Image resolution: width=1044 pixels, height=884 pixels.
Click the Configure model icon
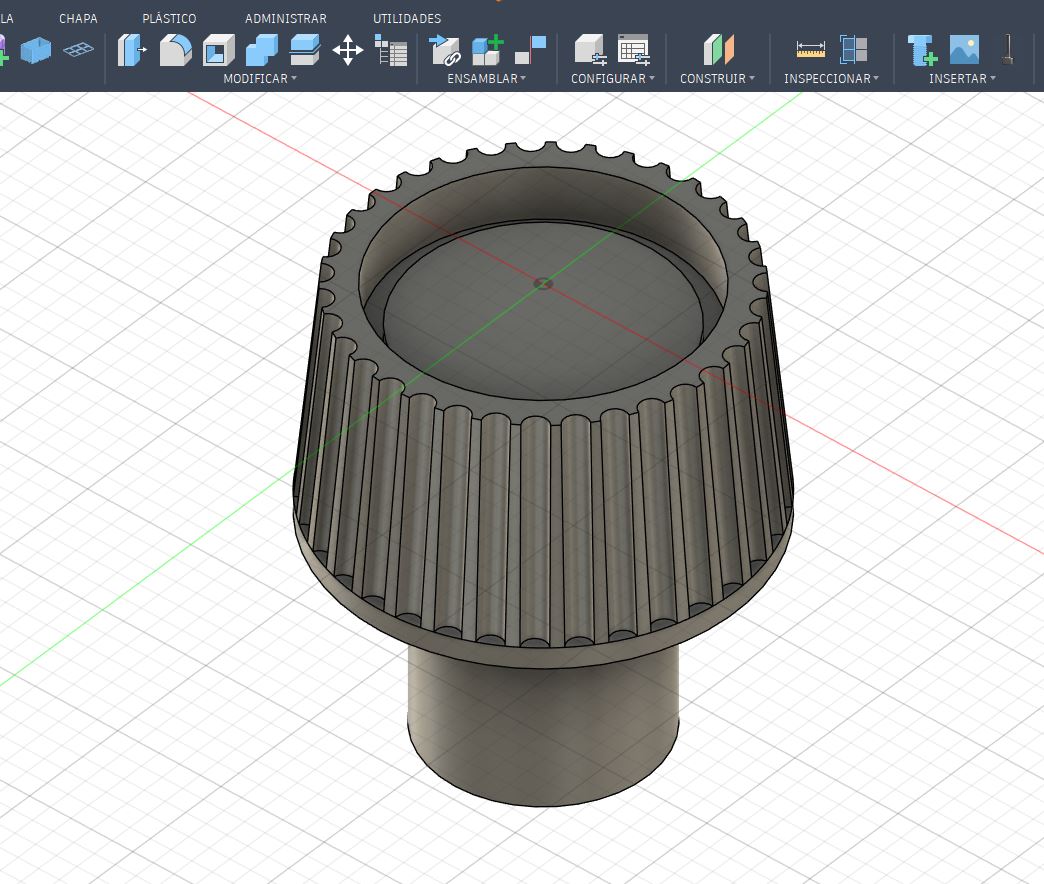(x=590, y=50)
